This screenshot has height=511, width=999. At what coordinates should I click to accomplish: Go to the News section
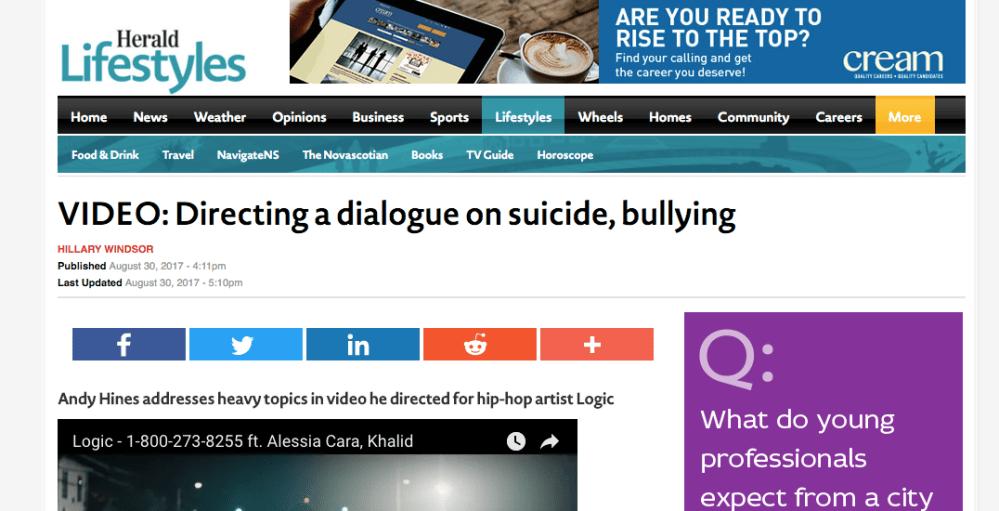(150, 117)
